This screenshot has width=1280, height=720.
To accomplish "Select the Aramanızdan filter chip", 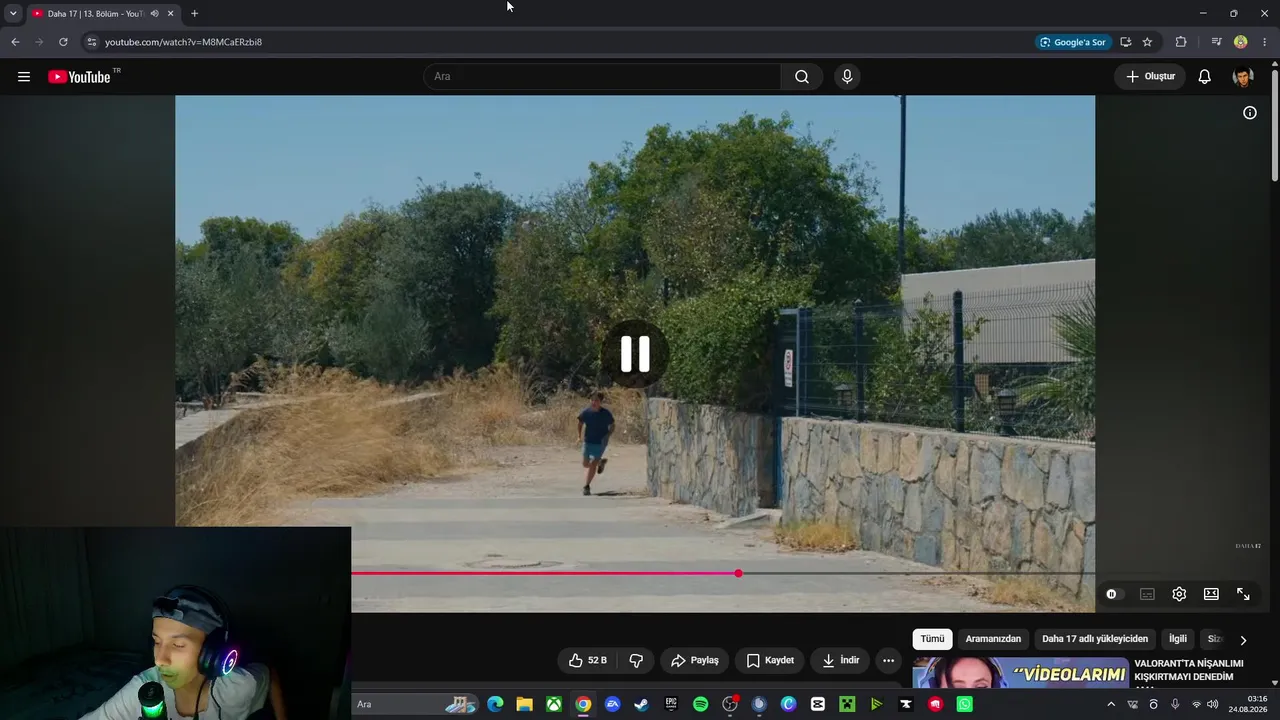I will click(x=993, y=639).
